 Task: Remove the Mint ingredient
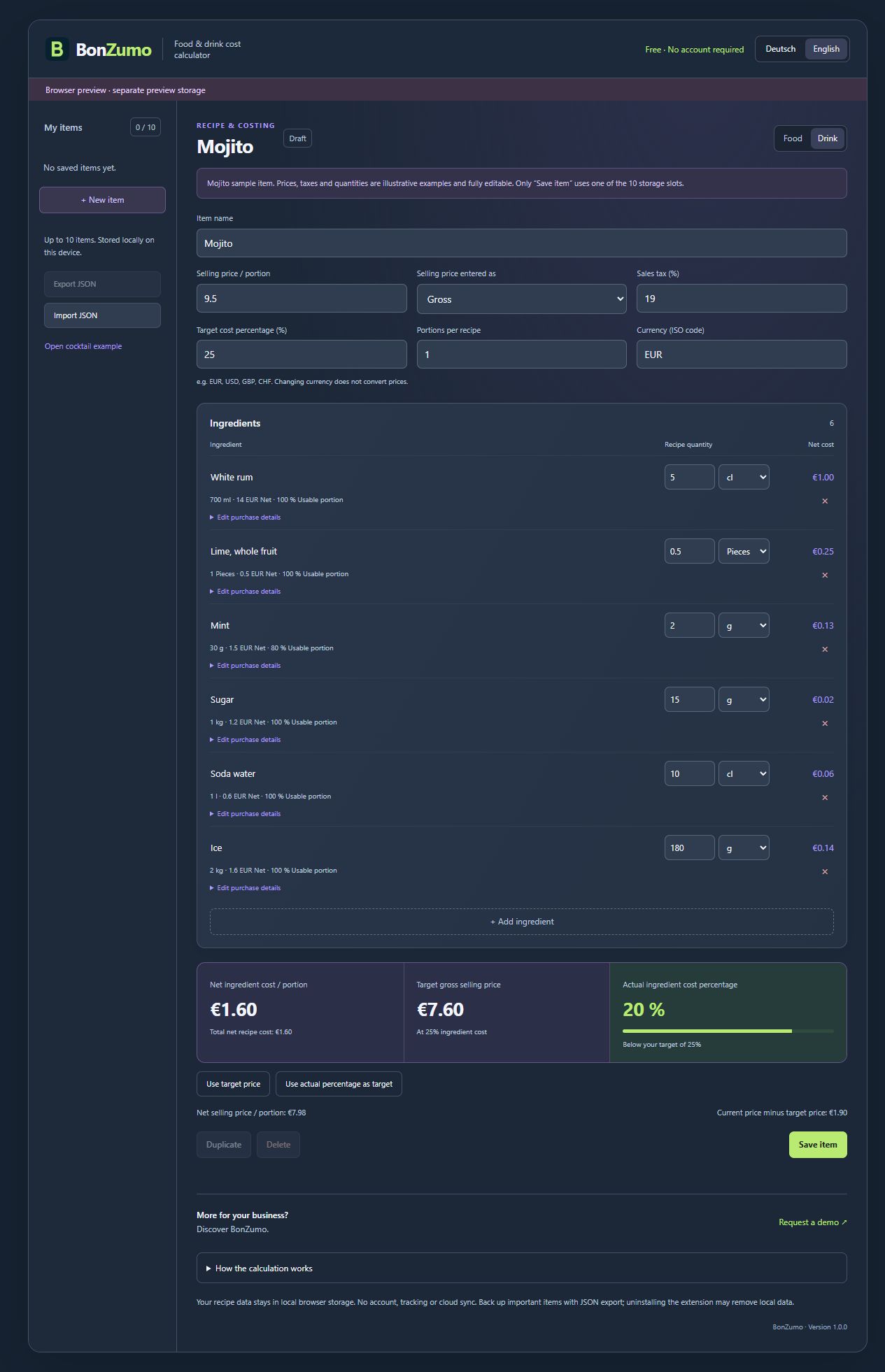825,650
